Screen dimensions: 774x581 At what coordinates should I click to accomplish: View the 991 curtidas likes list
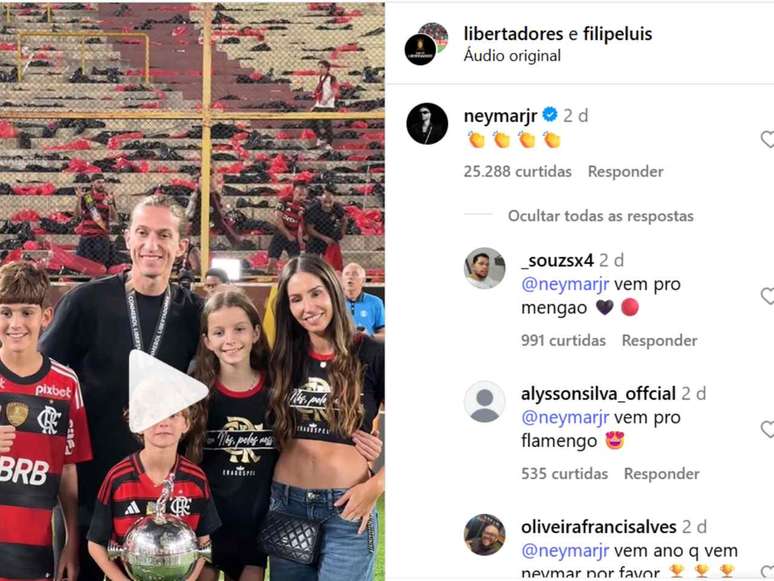coord(563,340)
